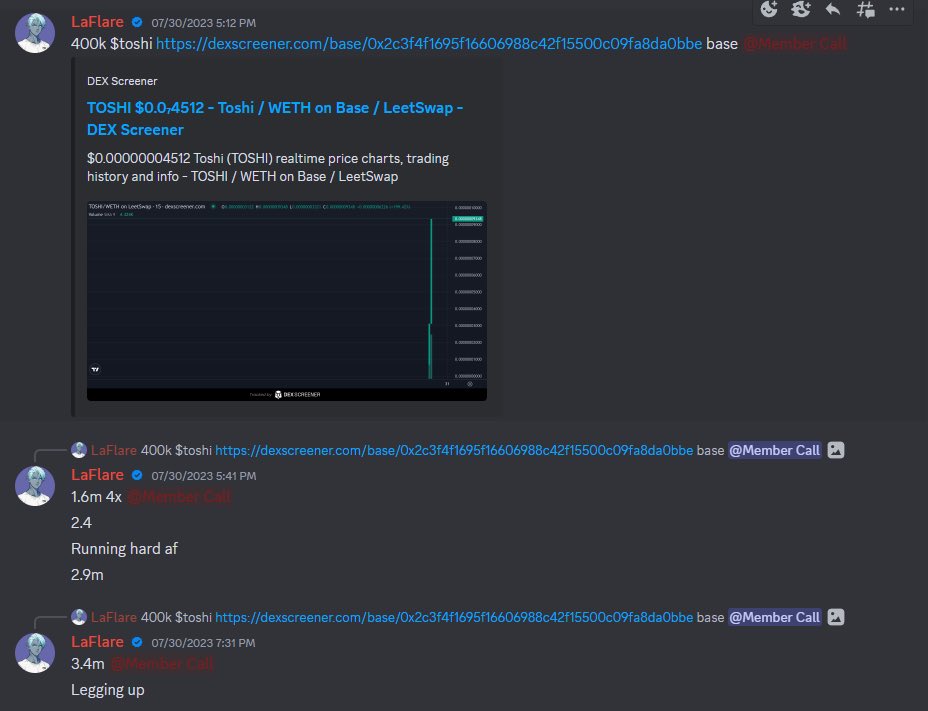Open dexscreener link in reply preview above 5:41 PM
The width and height of the screenshot is (928, 711).
coord(454,451)
